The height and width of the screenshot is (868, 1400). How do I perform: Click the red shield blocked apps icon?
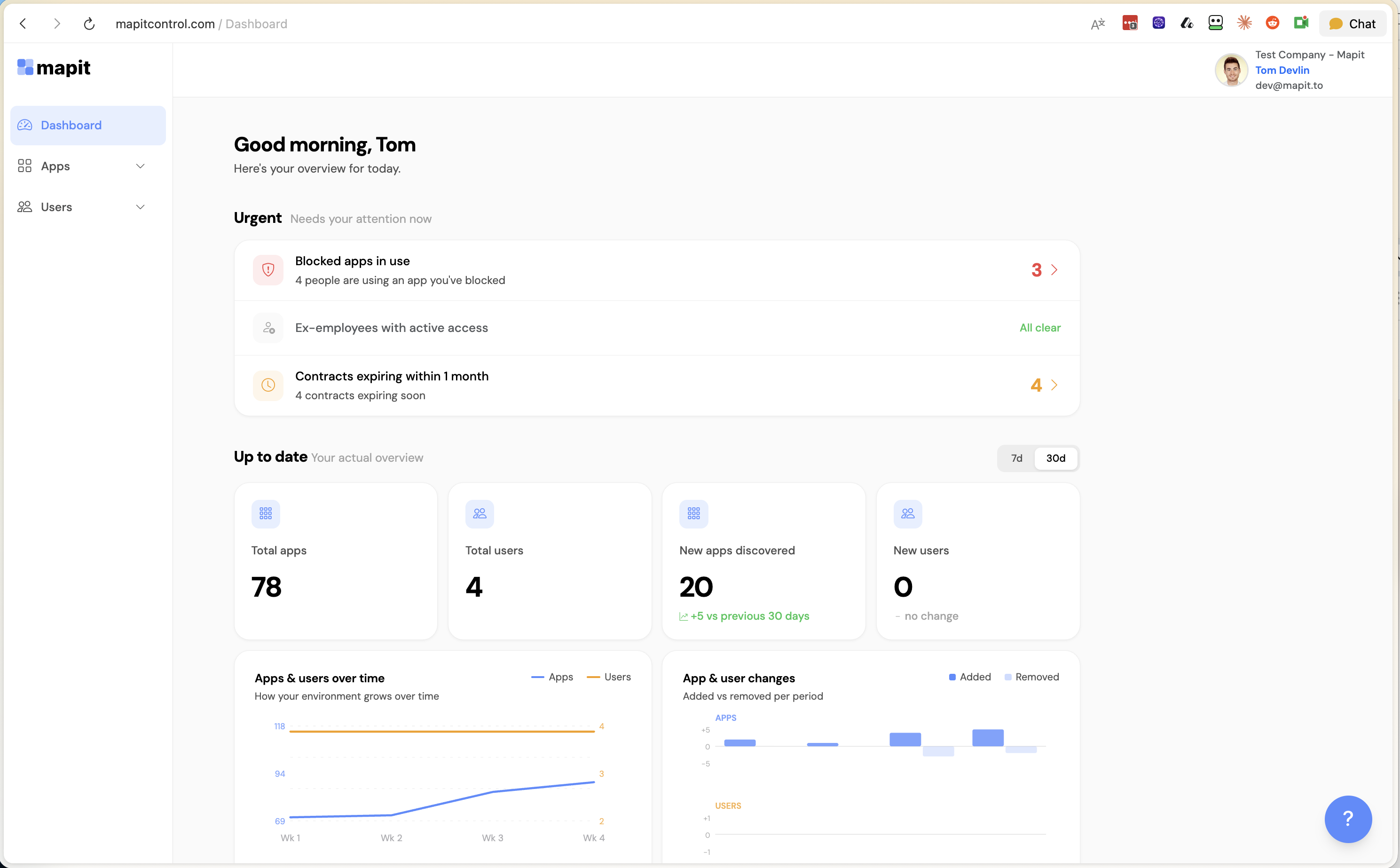click(268, 270)
